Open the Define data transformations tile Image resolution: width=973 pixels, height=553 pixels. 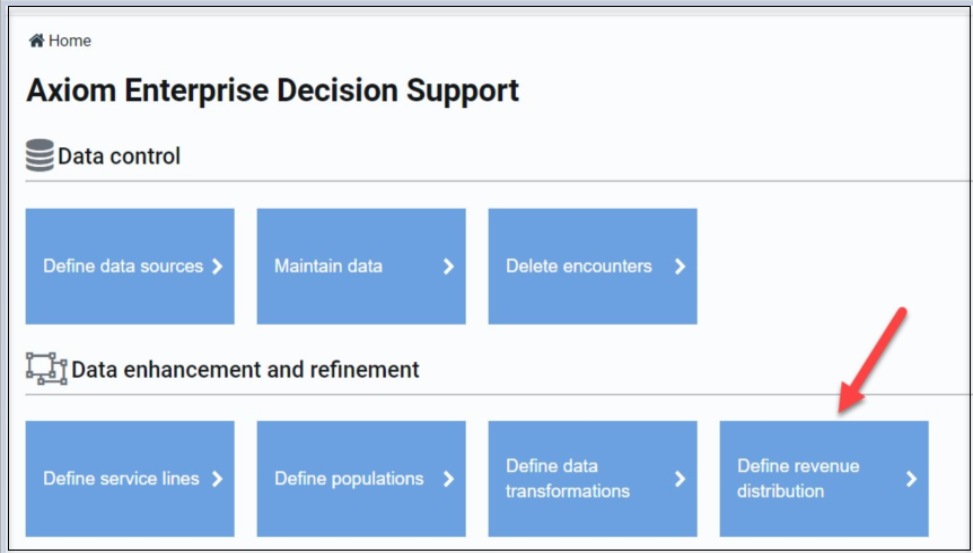coord(593,479)
